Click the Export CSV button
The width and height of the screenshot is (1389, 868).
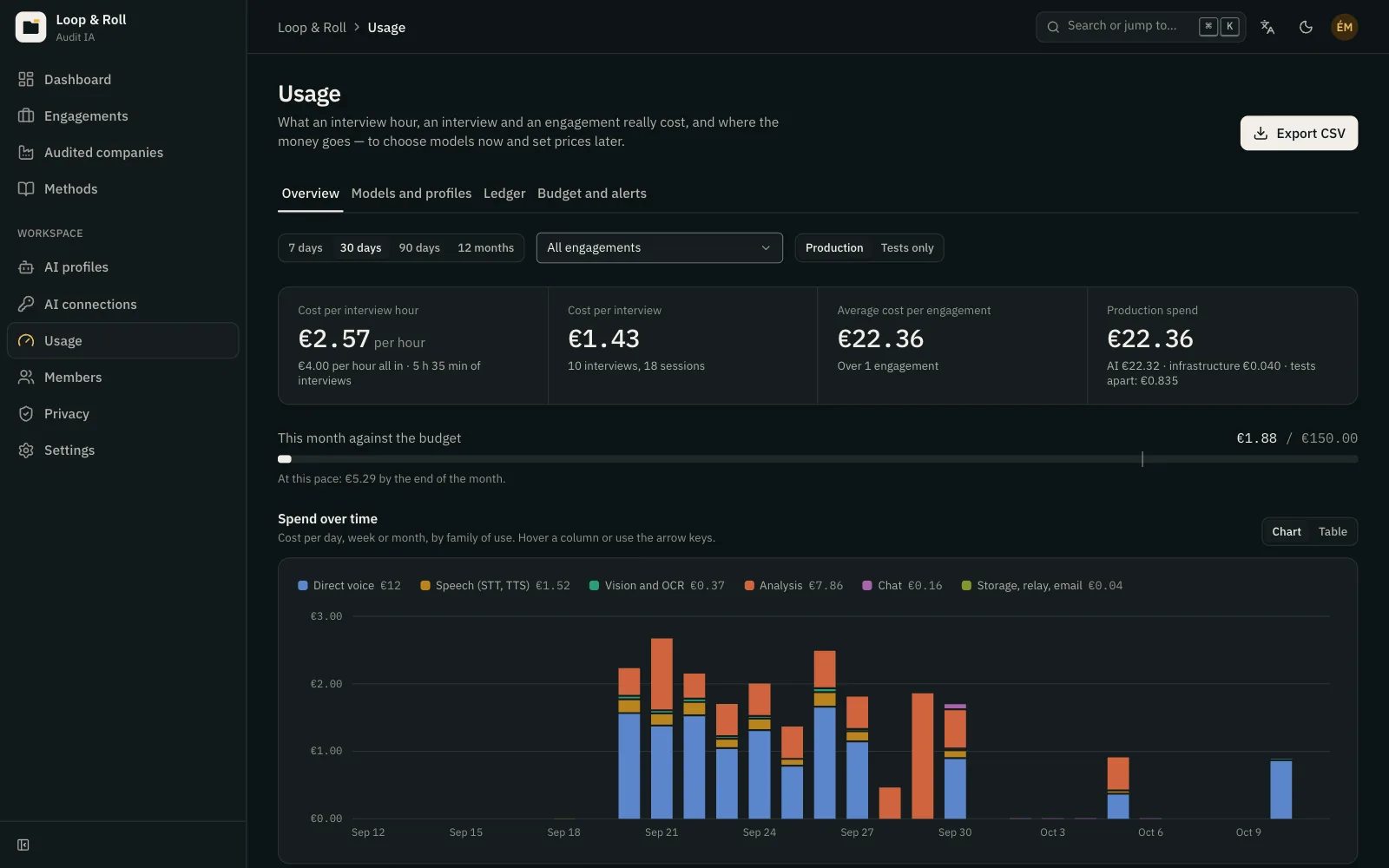click(1299, 134)
